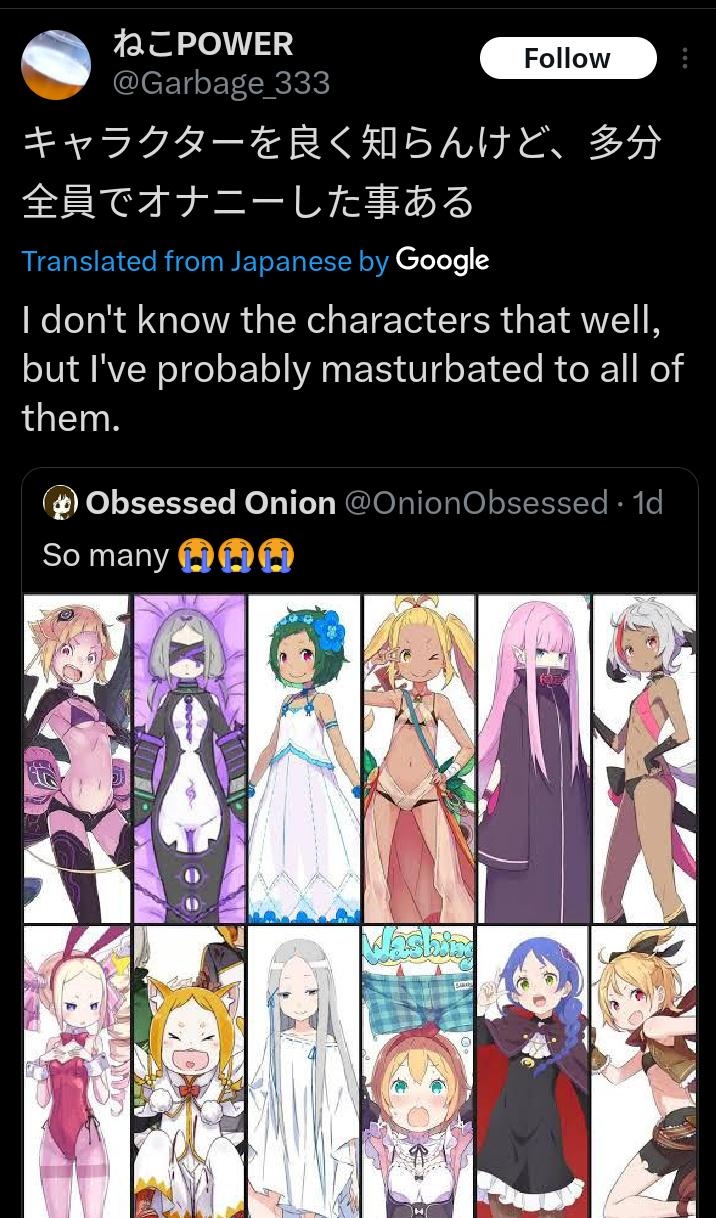Open the tweet's three-dot more options menu

[x=685, y=59]
